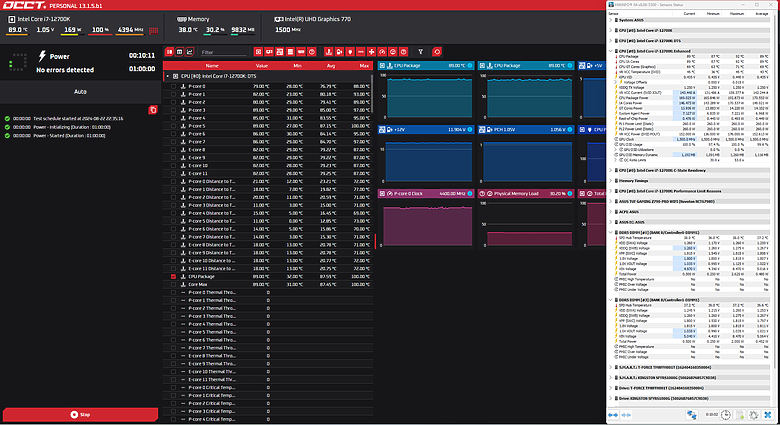Viewport: 780px width, 425px height.
Task: Close HWiNFO sensors with blue X icon
Action: tap(768, 415)
